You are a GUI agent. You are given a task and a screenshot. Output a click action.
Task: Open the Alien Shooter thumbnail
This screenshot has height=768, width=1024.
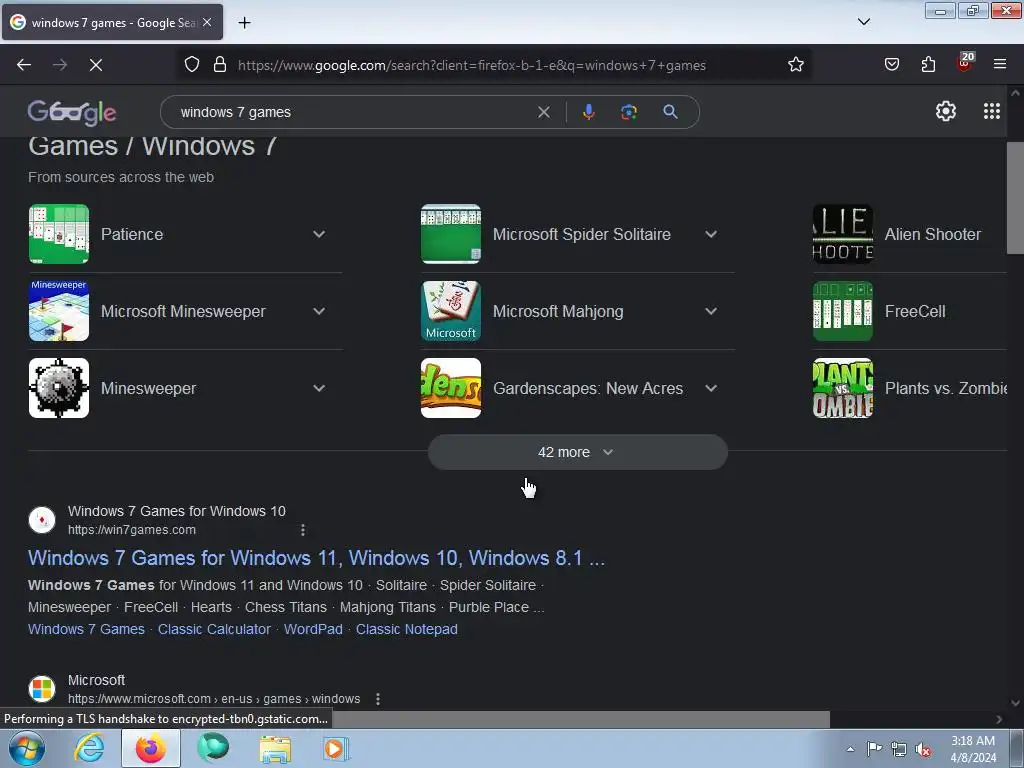pyautogui.click(x=842, y=234)
